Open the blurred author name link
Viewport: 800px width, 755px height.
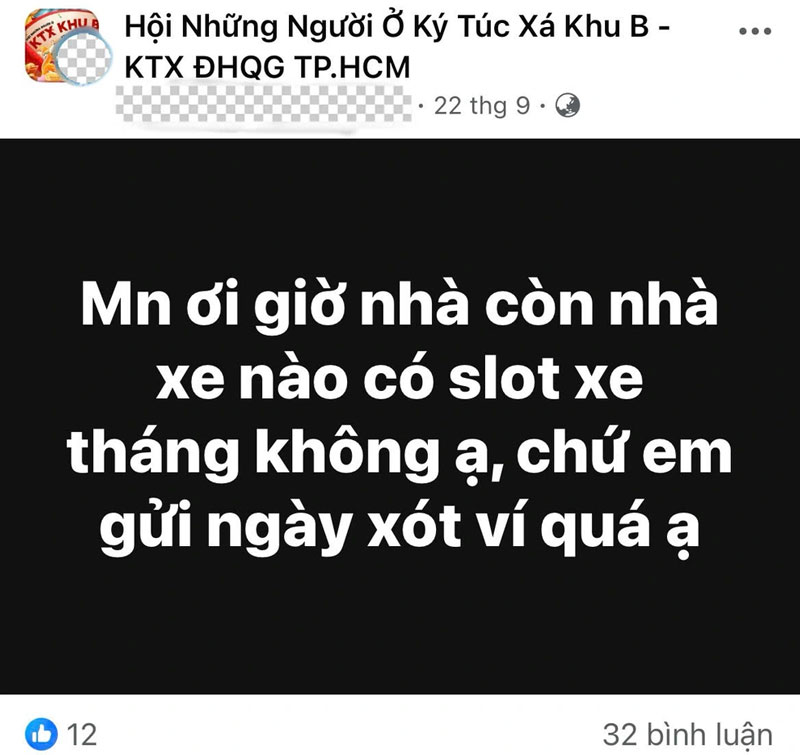coord(263,105)
